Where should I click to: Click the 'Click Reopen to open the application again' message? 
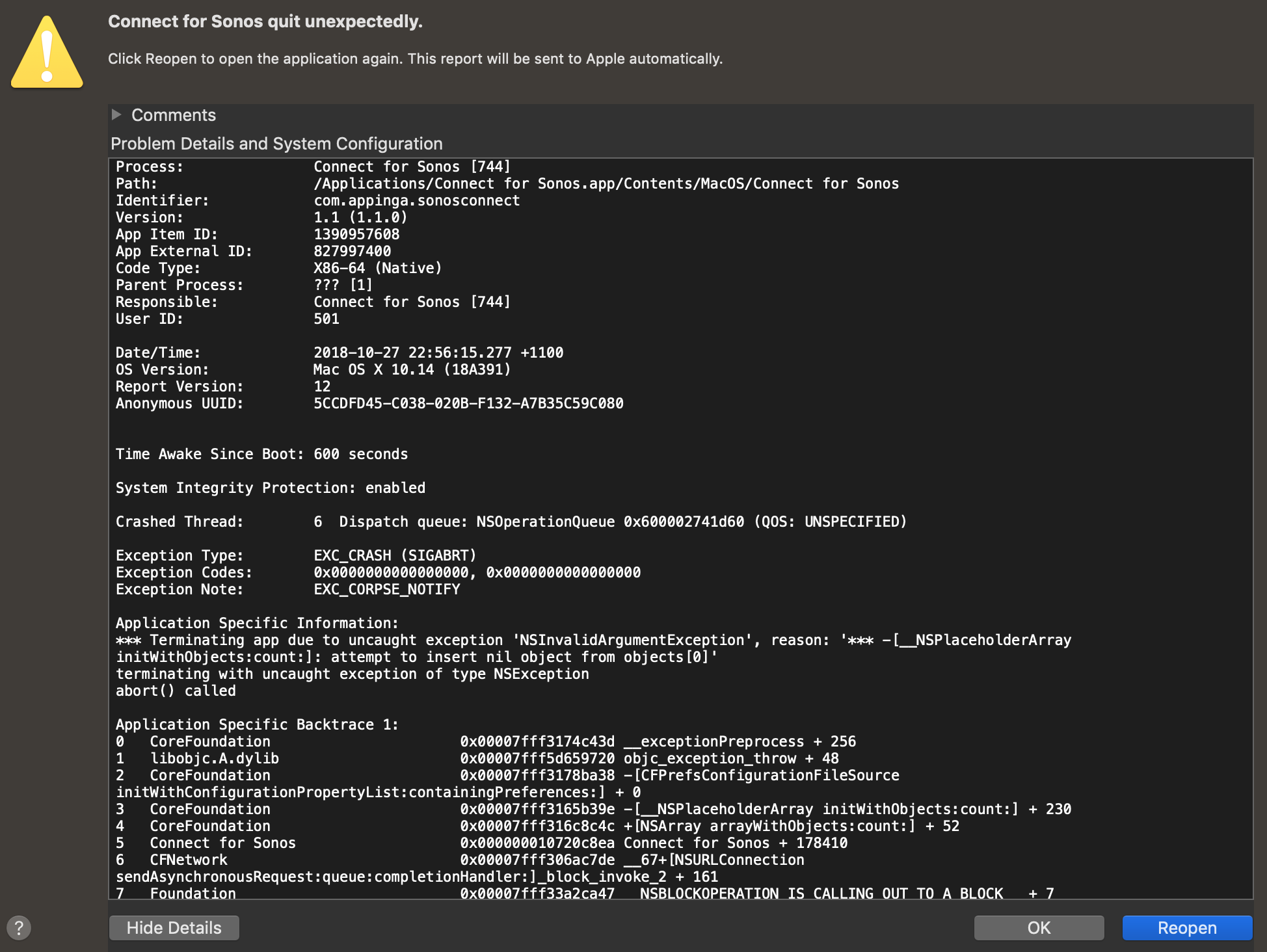[x=416, y=59]
